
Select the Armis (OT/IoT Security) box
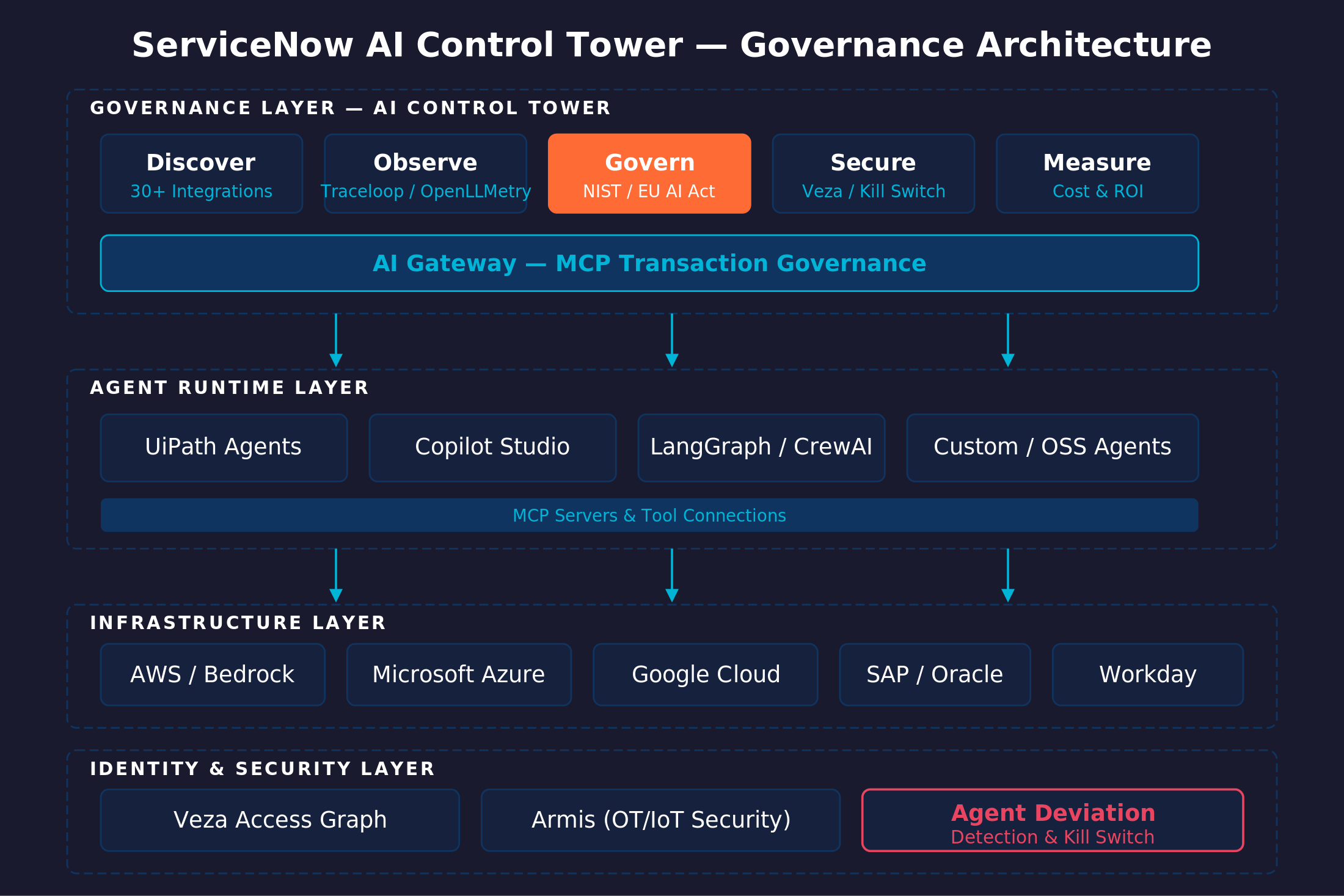(x=660, y=820)
